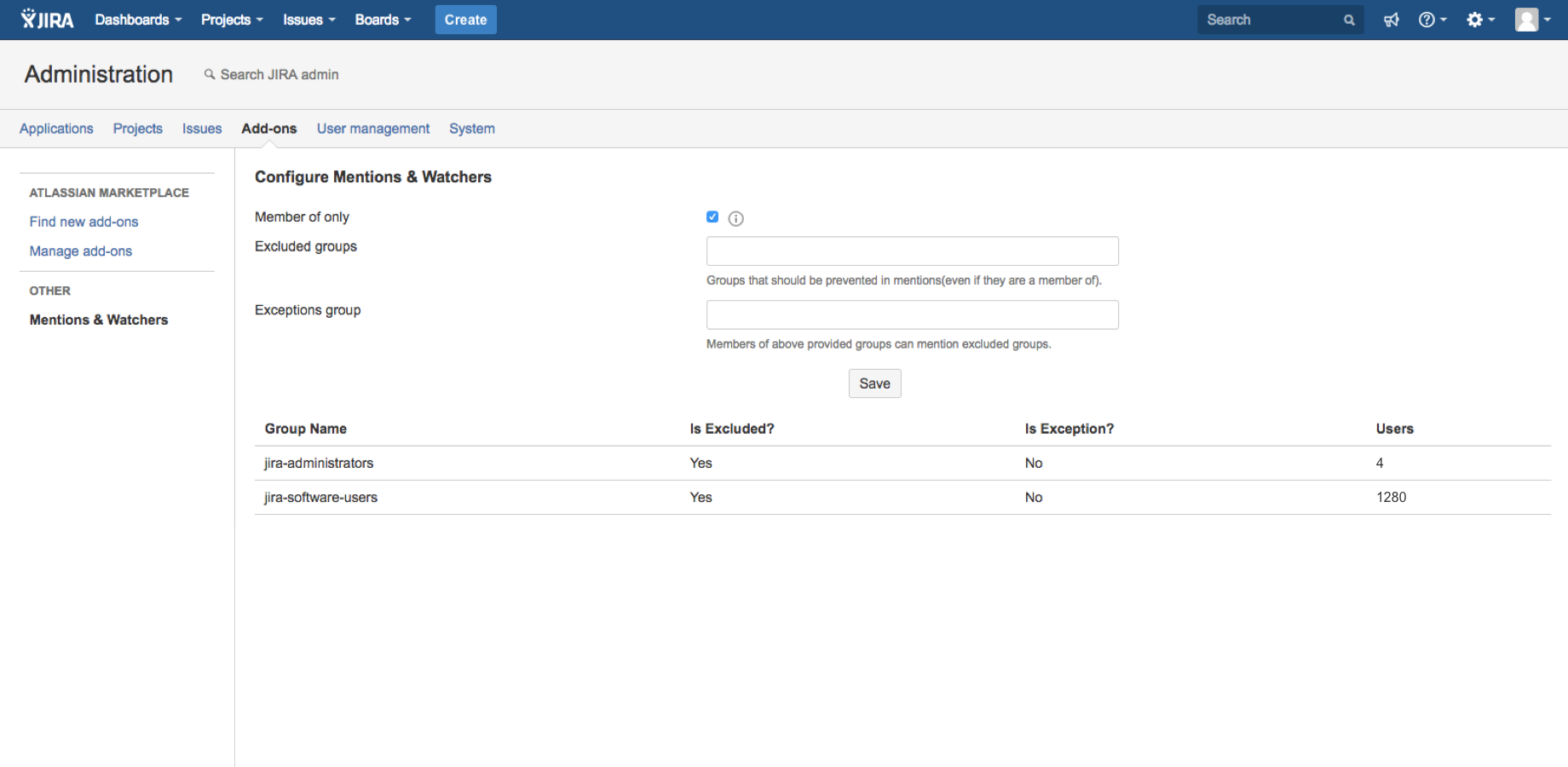Click the Exceptions group input field
This screenshot has height=767, width=1568.
point(912,315)
